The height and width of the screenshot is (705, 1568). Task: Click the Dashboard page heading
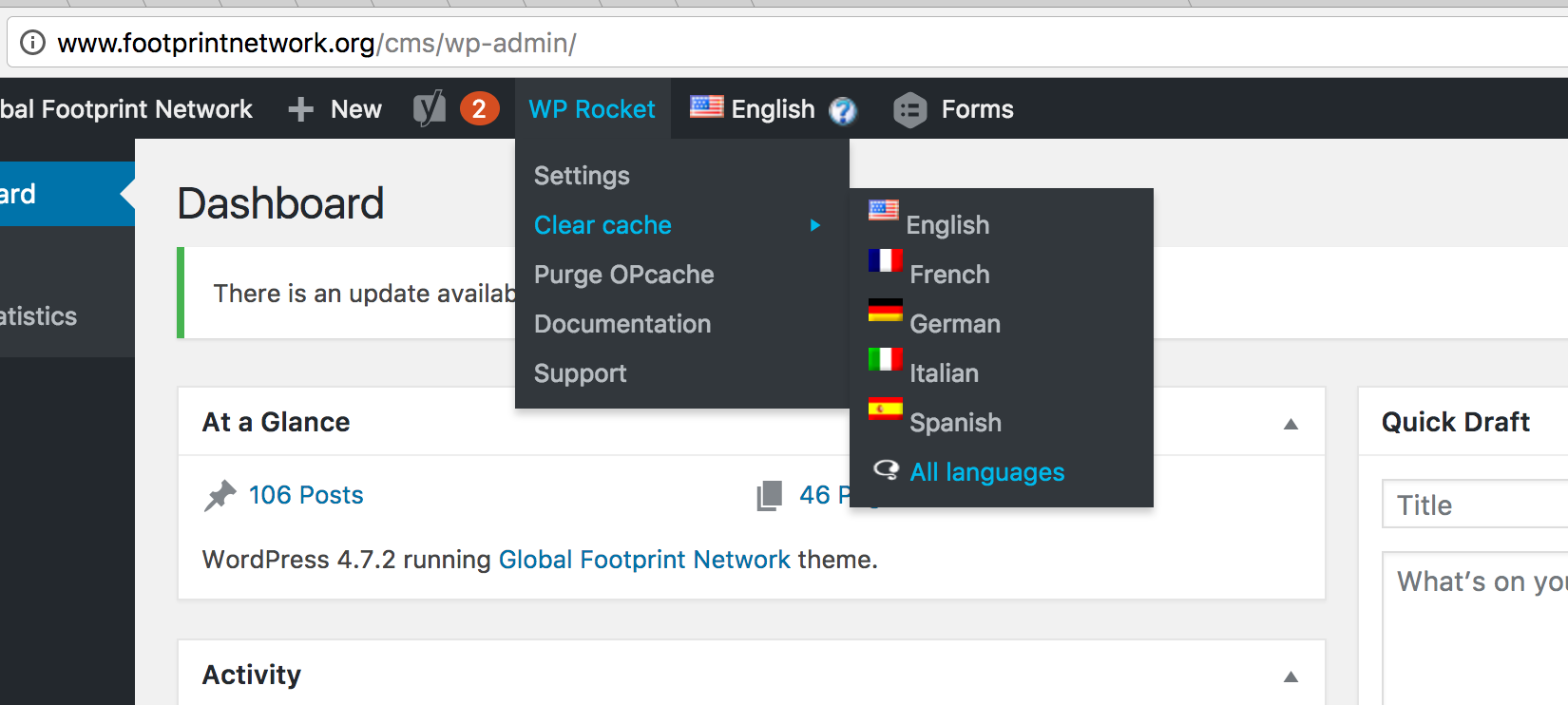[x=280, y=203]
